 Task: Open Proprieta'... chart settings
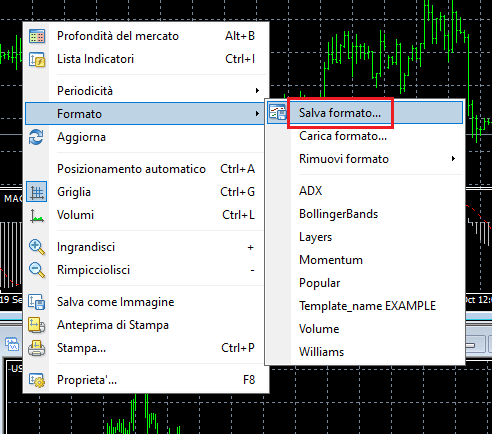point(146,380)
